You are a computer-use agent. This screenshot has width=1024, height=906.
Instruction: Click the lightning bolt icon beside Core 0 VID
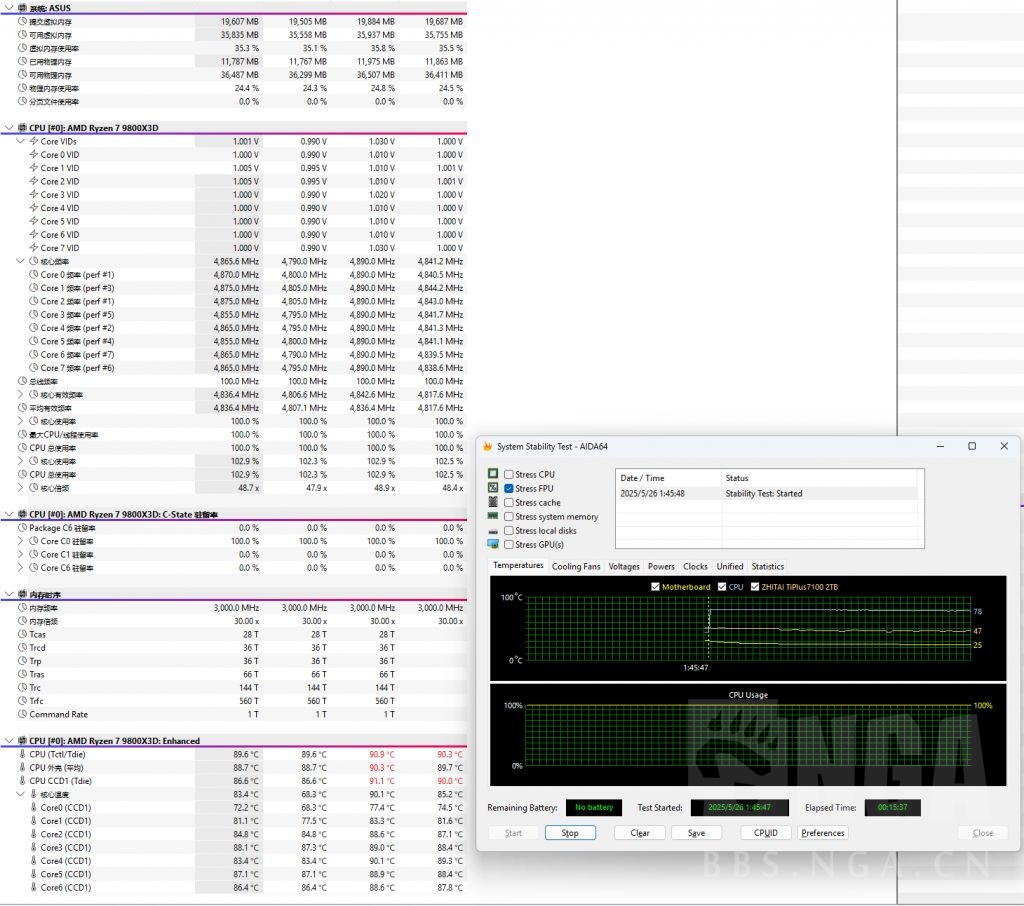click(34, 155)
